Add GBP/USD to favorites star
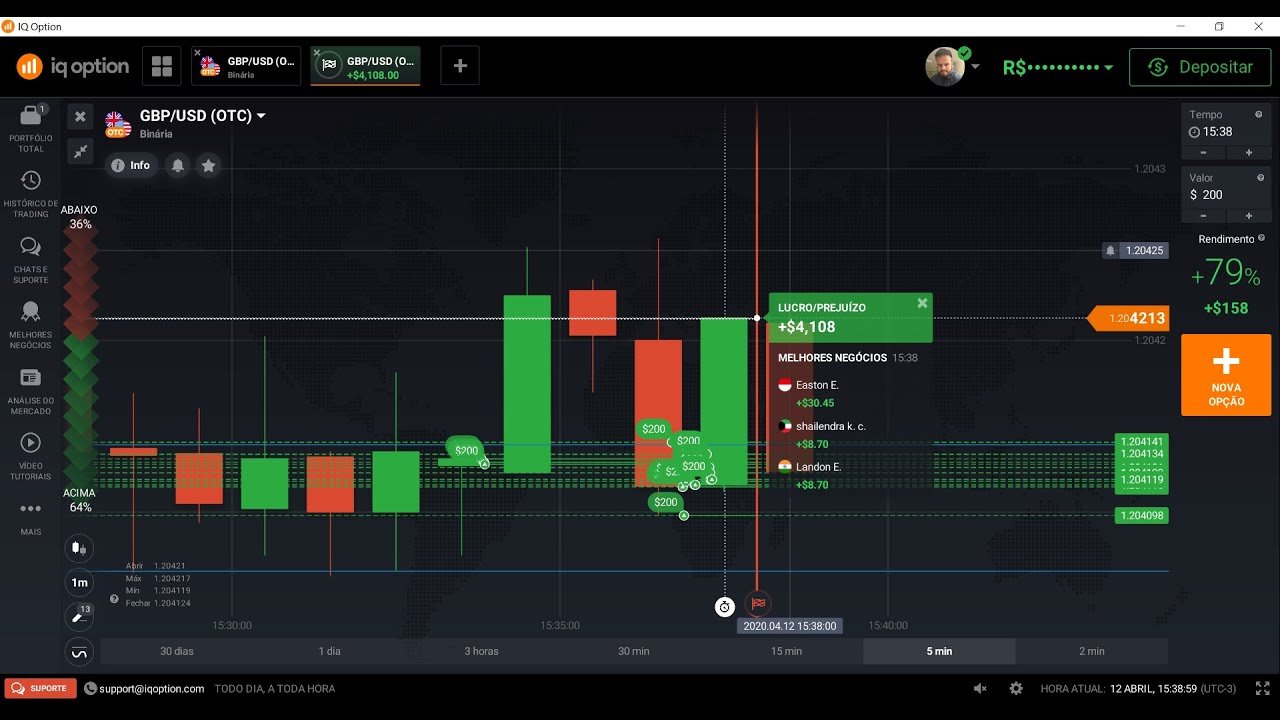 (208, 166)
